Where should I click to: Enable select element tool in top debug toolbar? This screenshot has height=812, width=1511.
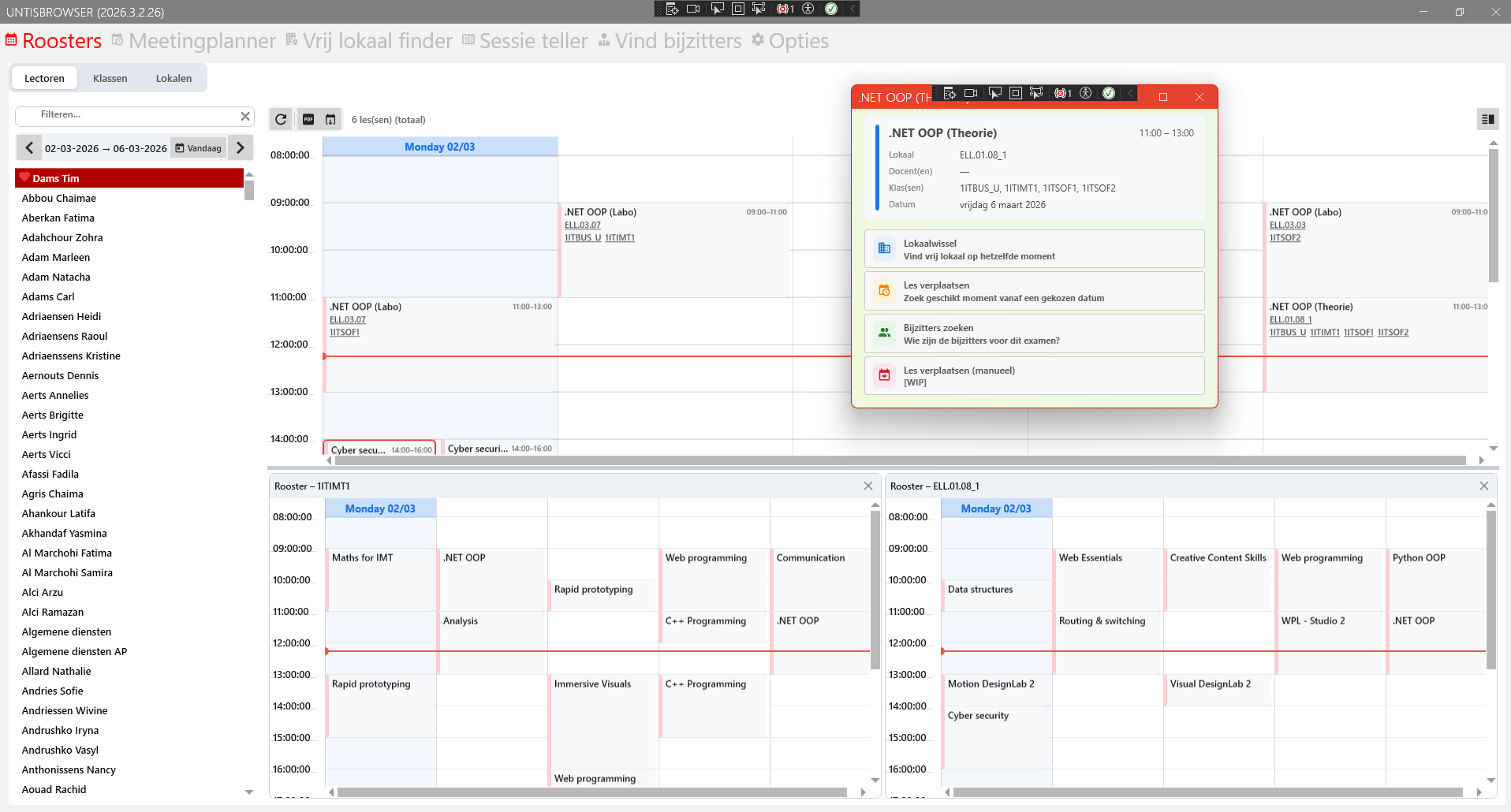(x=717, y=9)
